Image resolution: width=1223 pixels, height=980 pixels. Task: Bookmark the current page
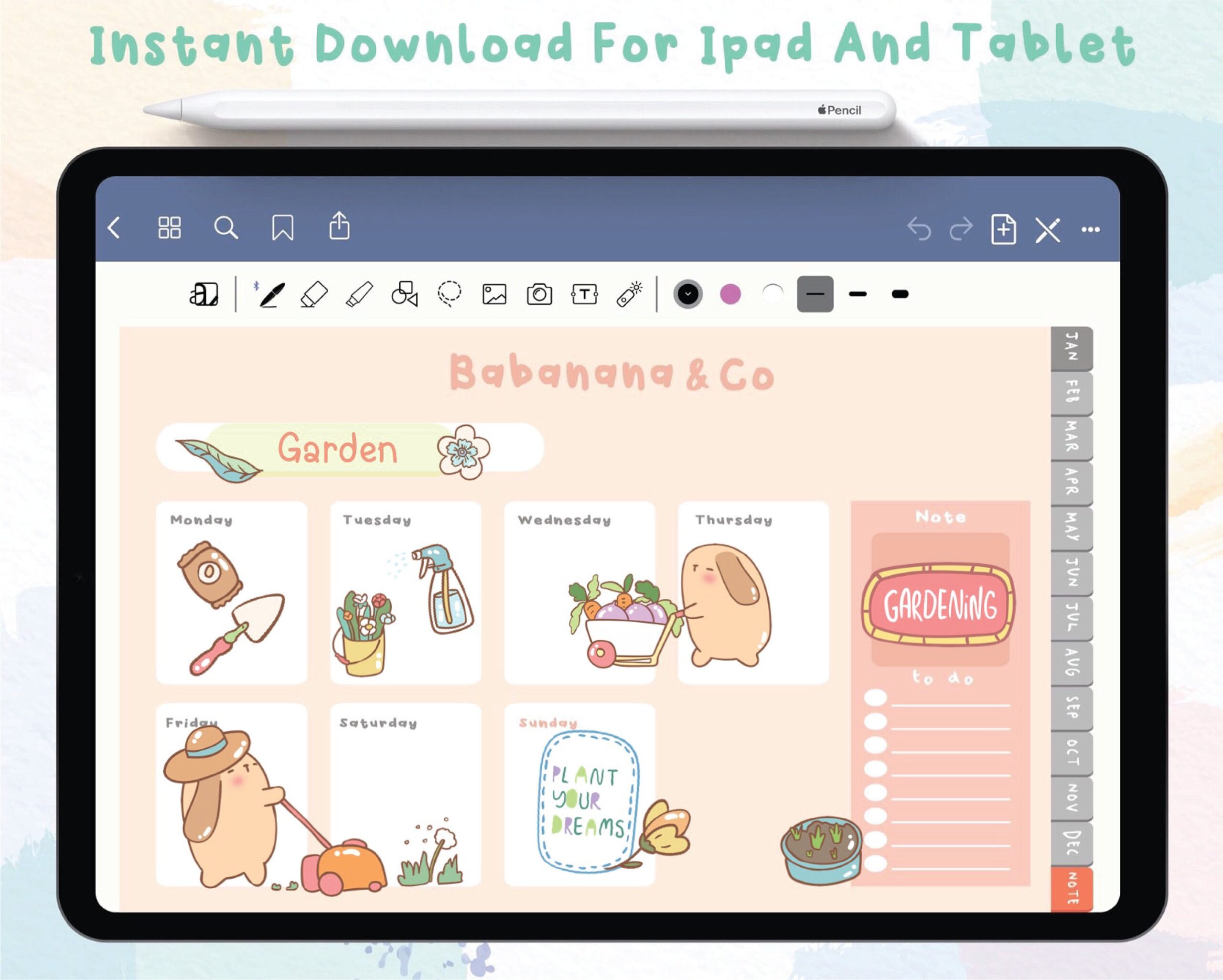pos(282,227)
